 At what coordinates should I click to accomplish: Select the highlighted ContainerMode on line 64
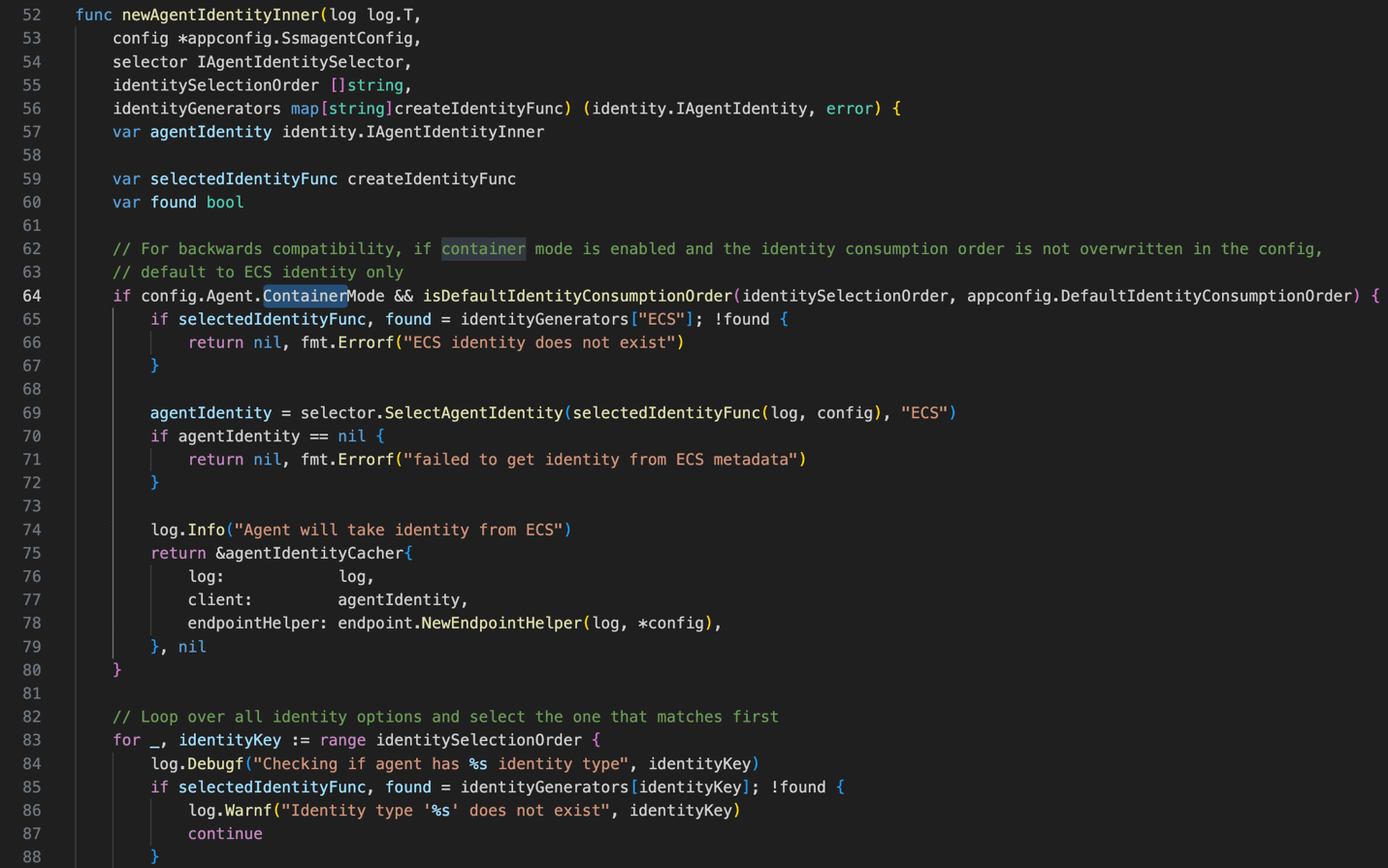[x=304, y=295]
